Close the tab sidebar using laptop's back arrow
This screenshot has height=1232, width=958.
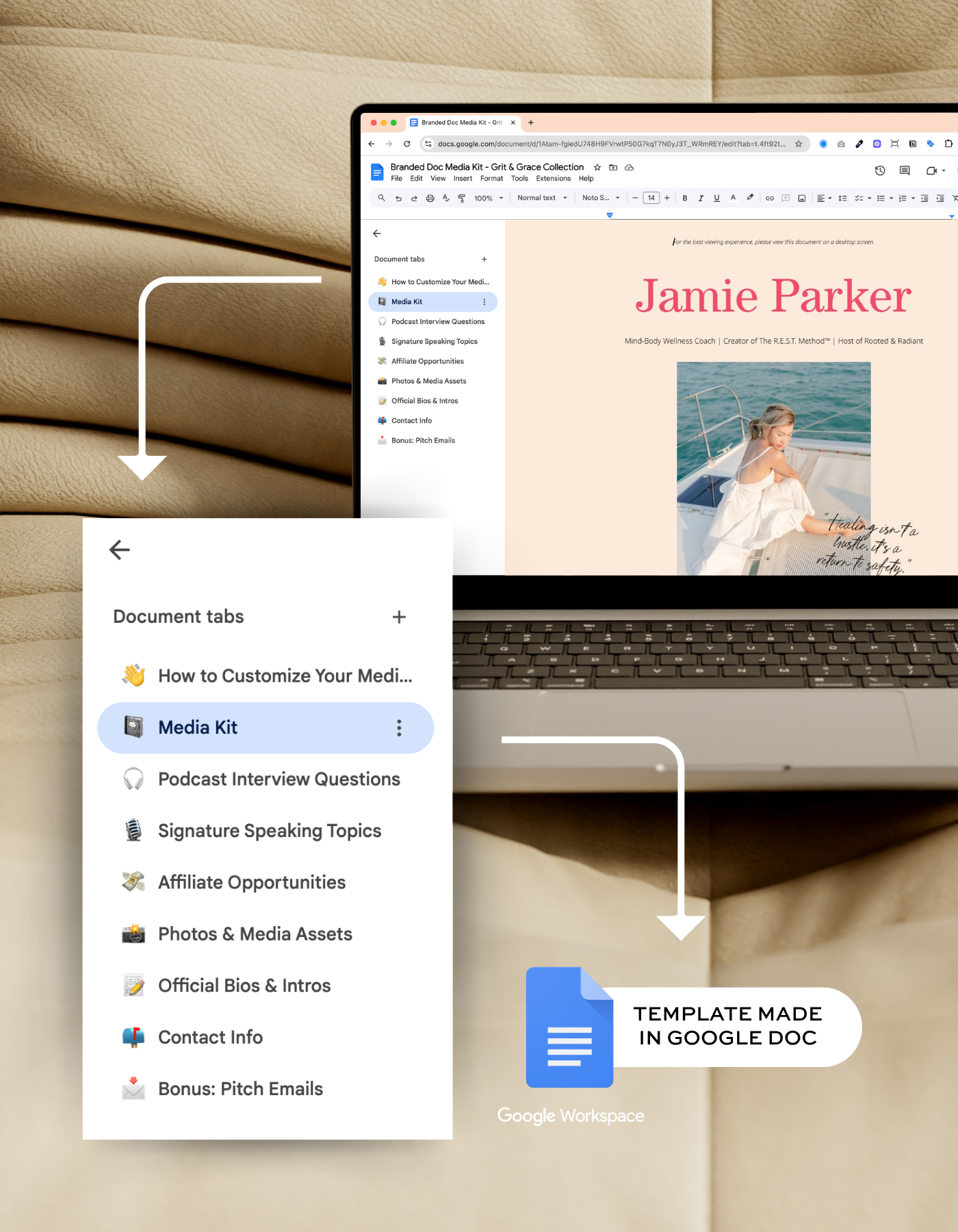point(377,233)
